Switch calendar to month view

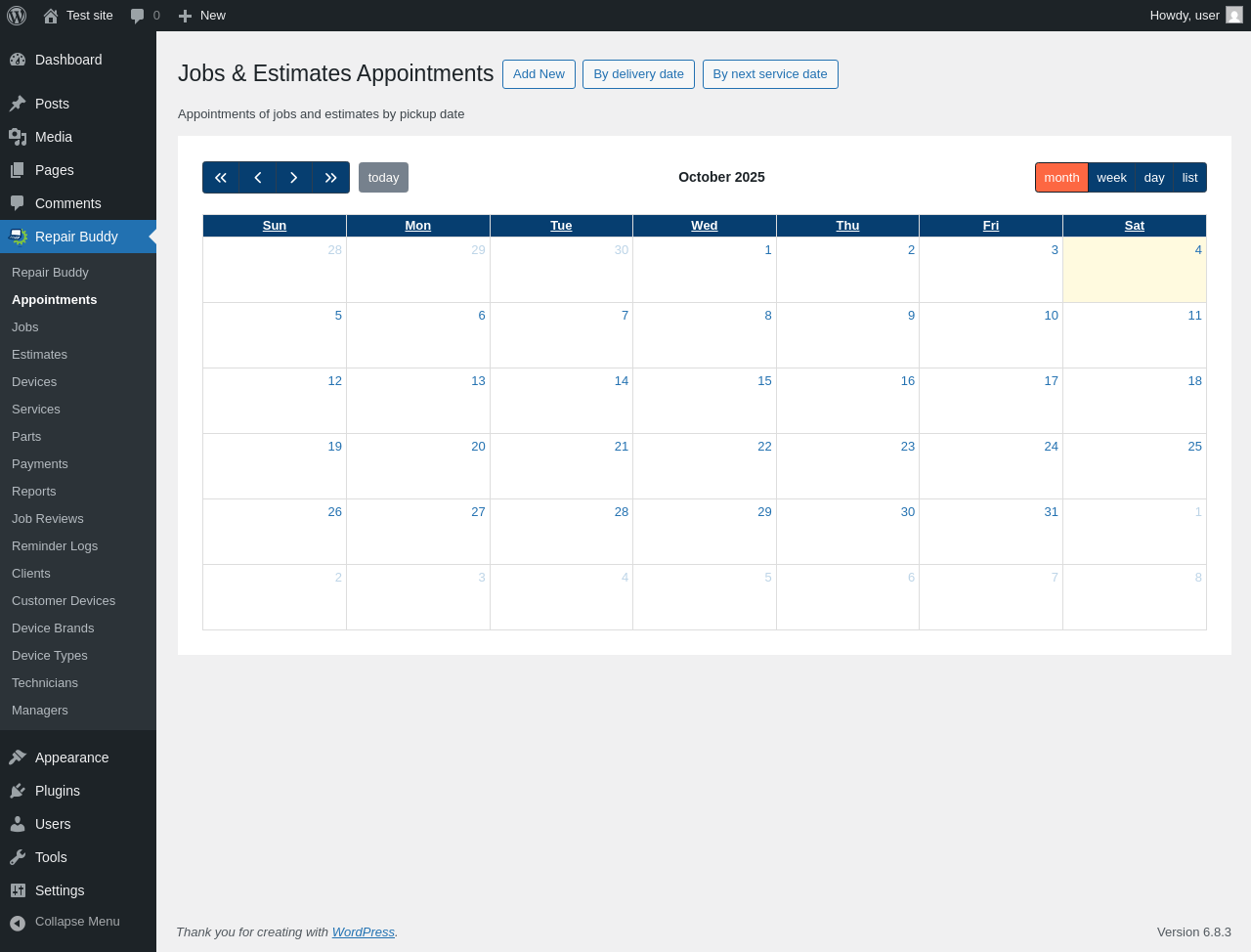pyautogui.click(x=1061, y=178)
